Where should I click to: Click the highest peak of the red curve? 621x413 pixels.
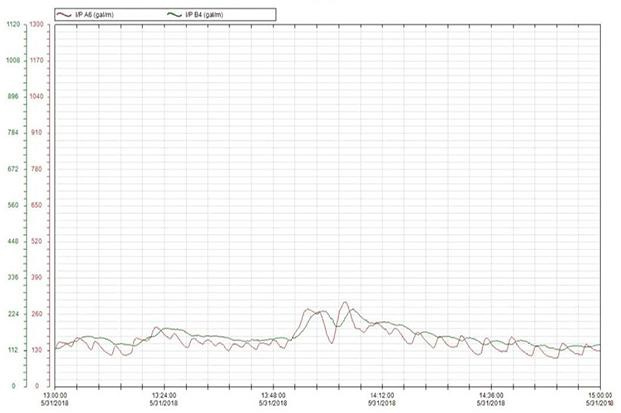[345, 302]
